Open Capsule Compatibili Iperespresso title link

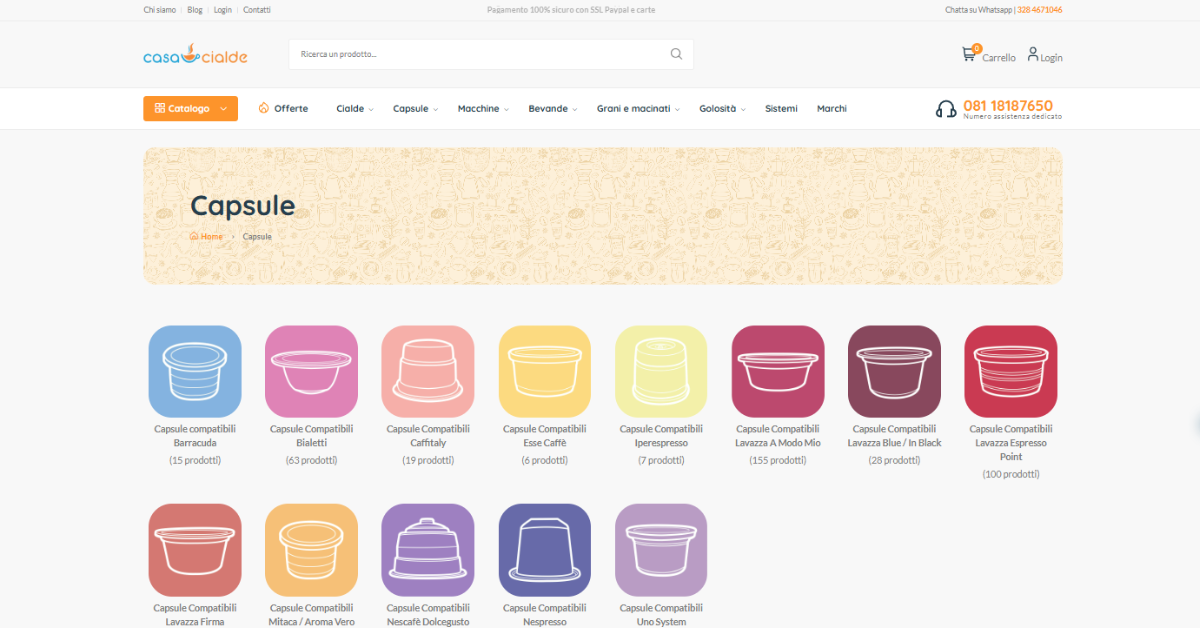[661, 436]
